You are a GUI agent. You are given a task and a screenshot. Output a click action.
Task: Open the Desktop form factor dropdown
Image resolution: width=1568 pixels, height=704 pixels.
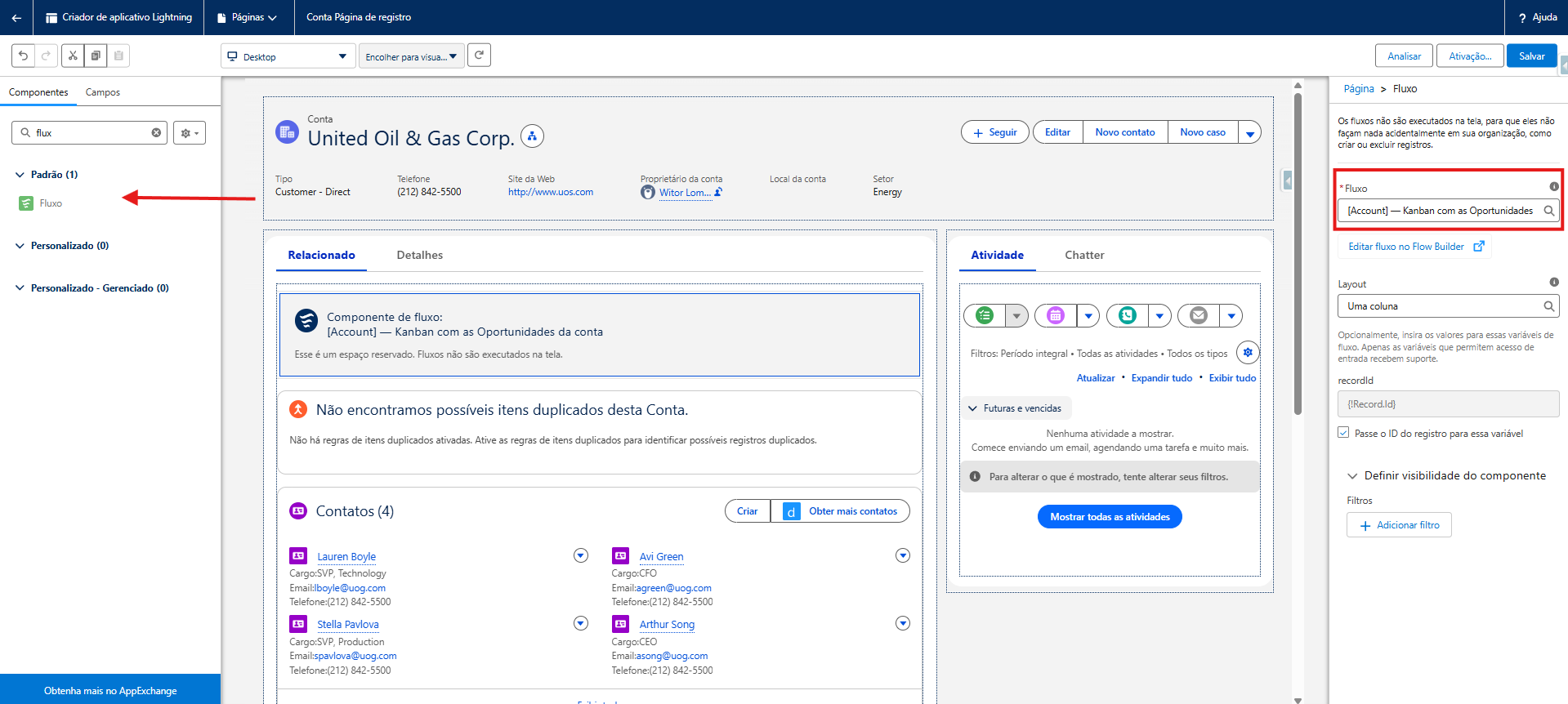pyautogui.click(x=288, y=56)
